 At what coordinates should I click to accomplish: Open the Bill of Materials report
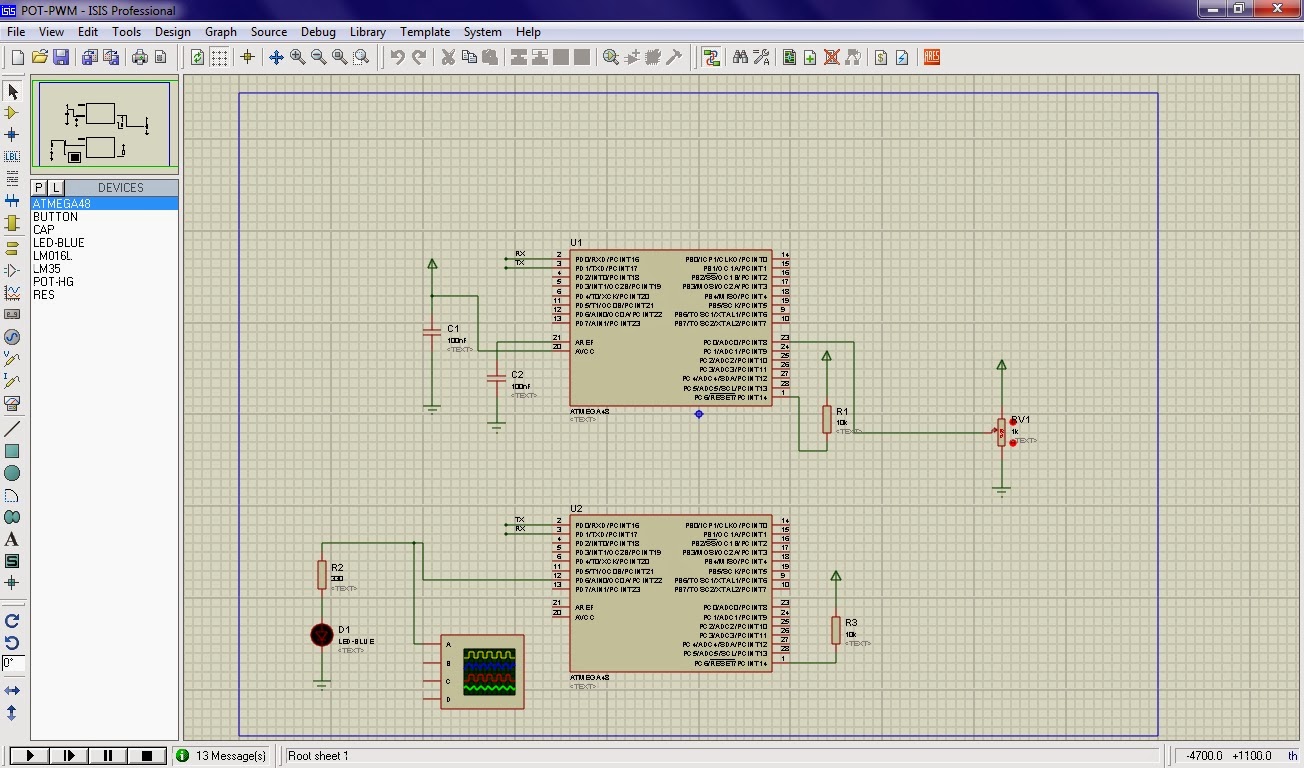880,57
